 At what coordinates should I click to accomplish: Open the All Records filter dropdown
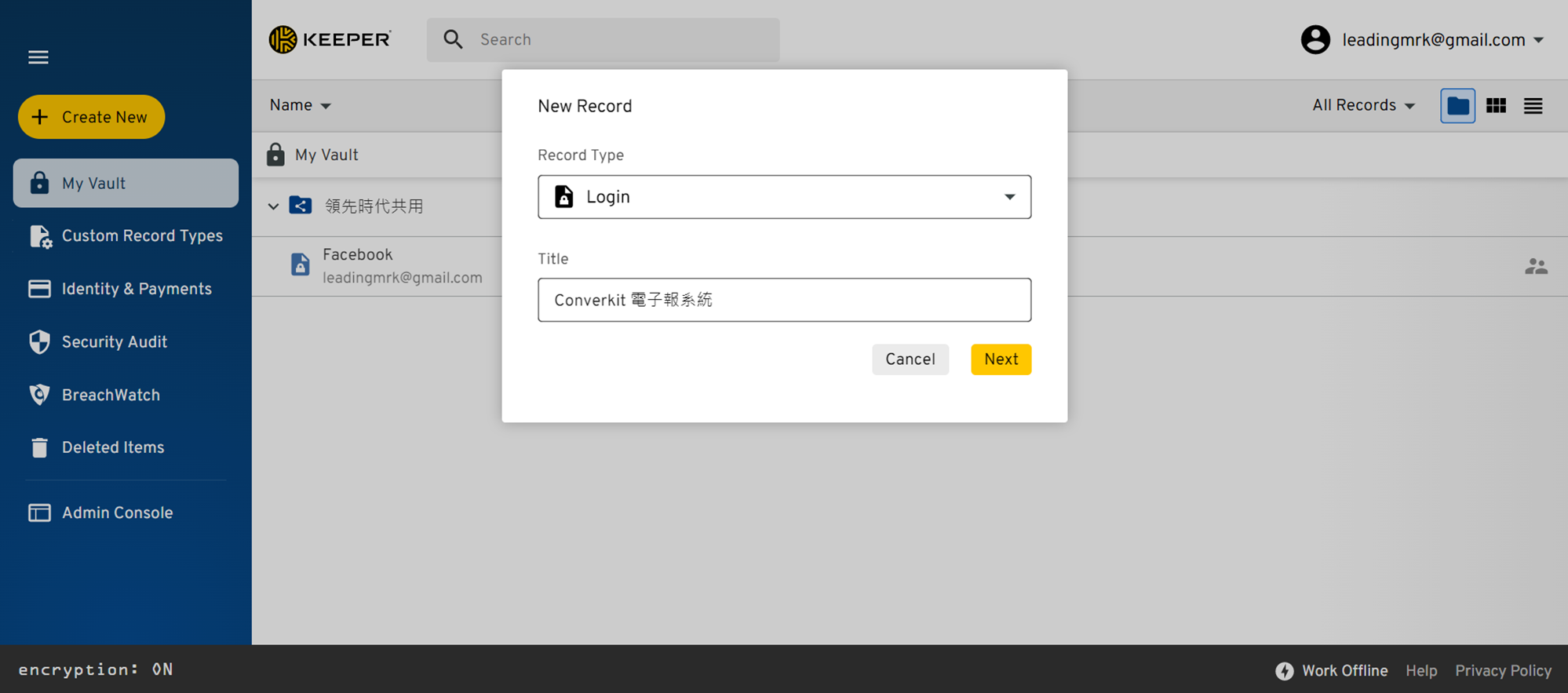click(1363, 106)
